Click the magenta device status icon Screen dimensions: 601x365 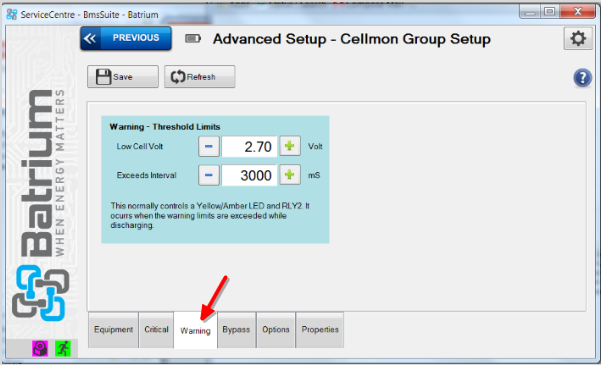tap(40, 349)
